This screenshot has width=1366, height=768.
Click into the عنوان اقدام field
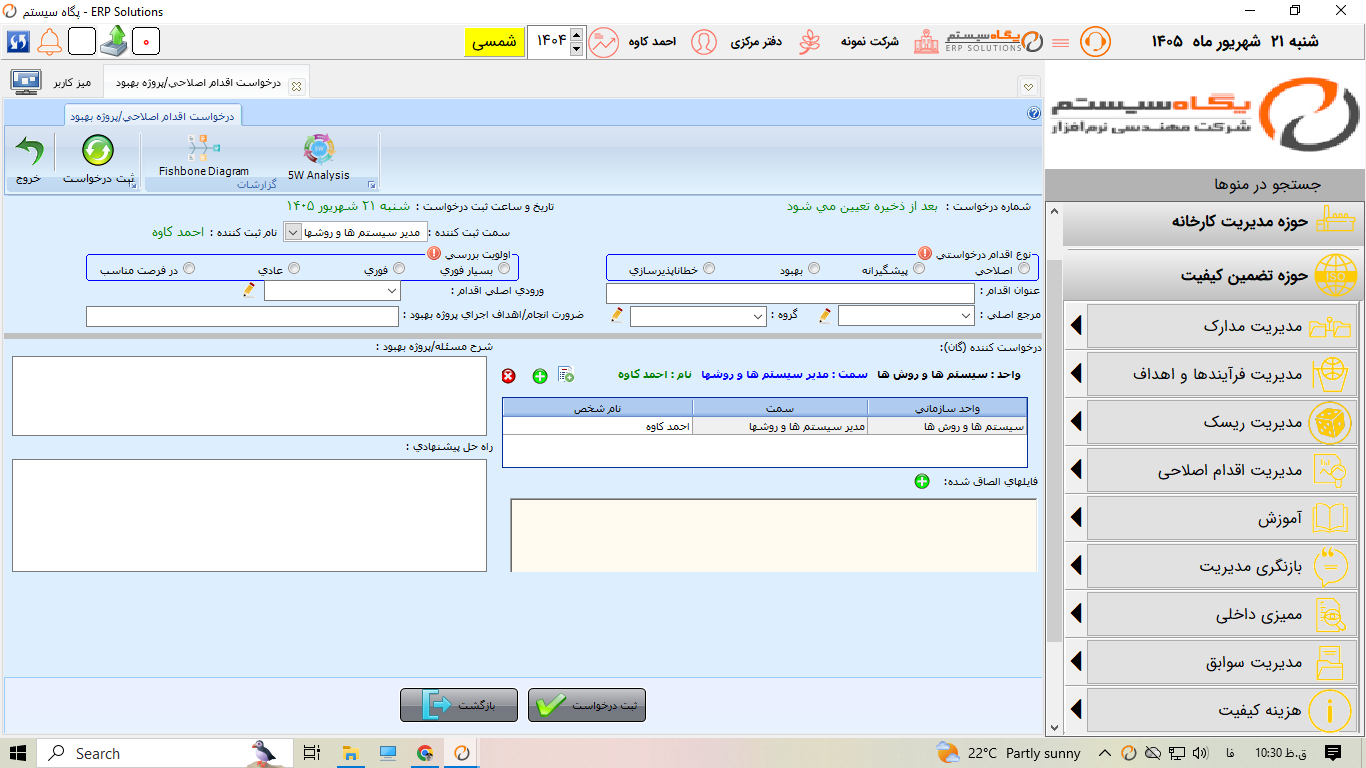coord(790,293)
